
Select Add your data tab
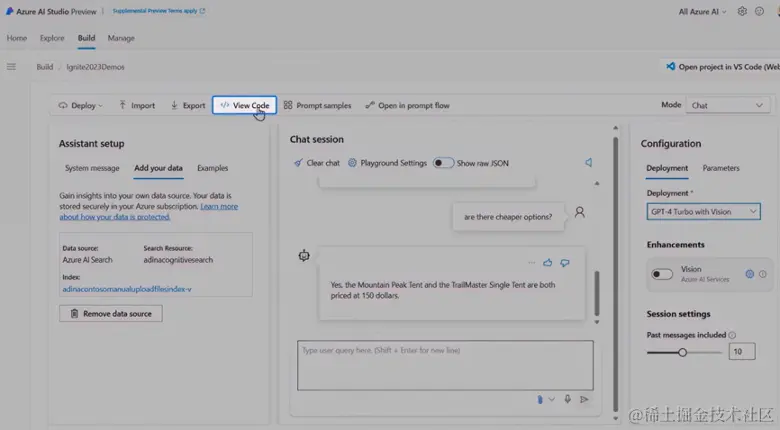[x=158, y=168]
